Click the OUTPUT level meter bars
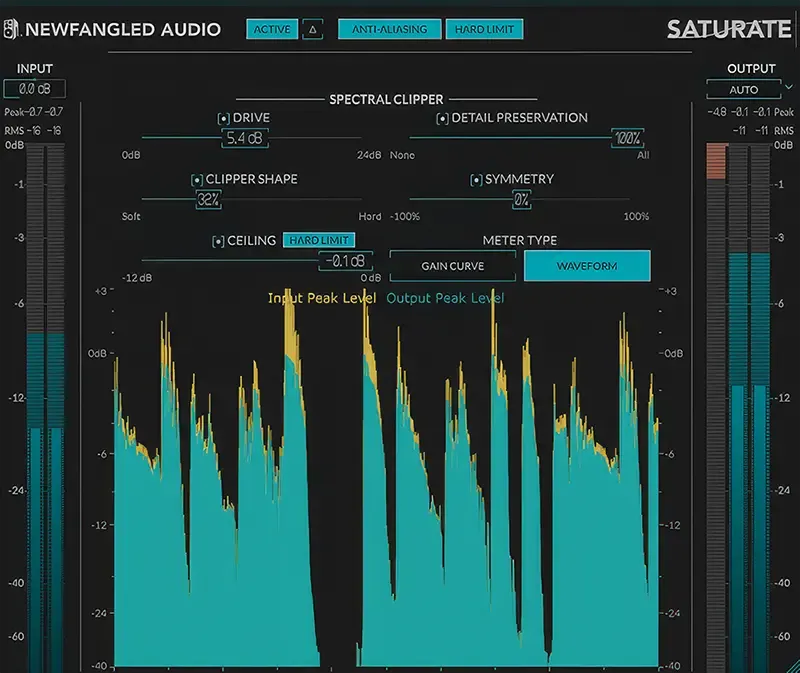This screenshot has width=800, height=673. pyautogui.click(x=749, y=408)
